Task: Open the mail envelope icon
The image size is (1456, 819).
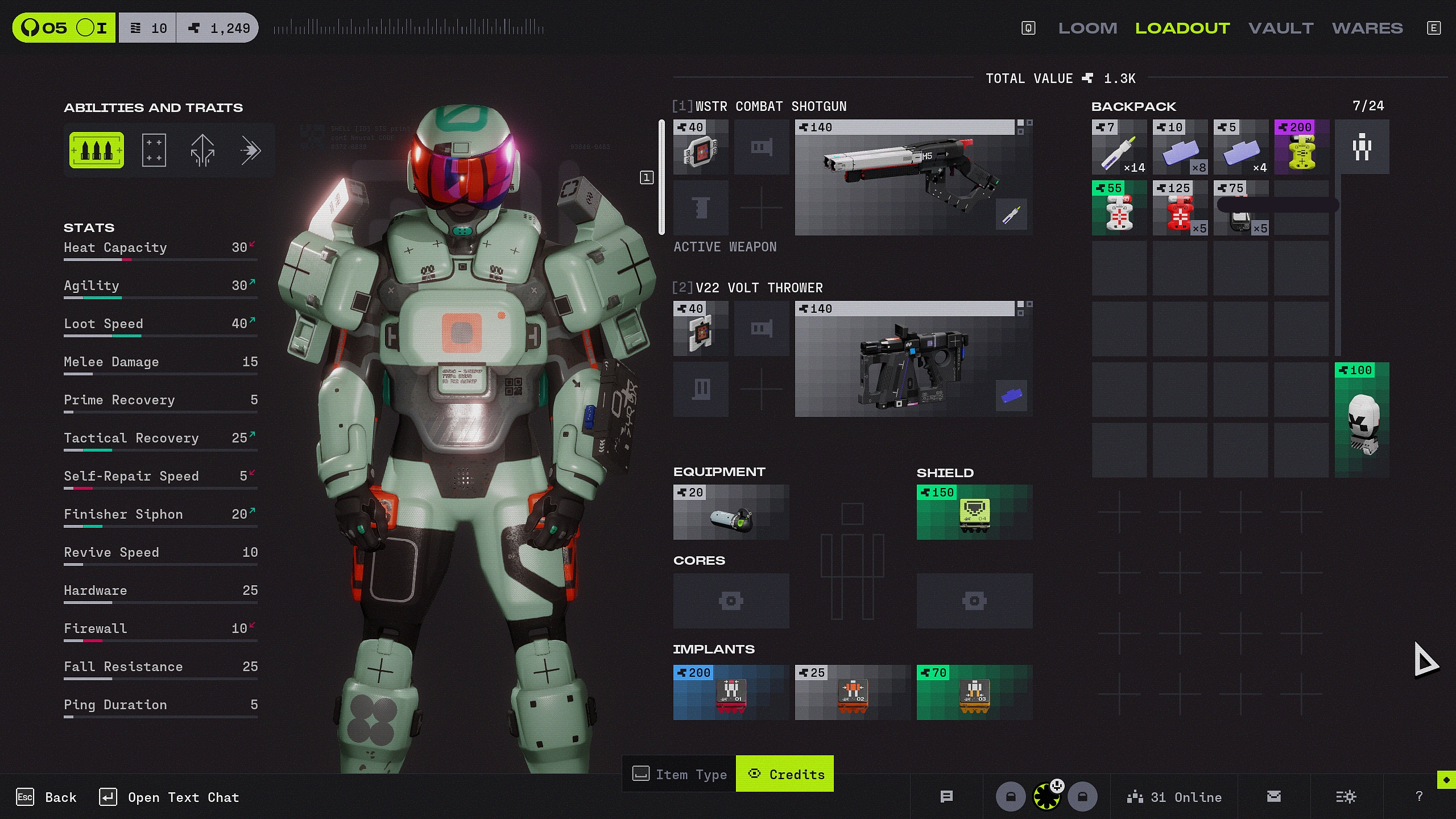Action: 1274,797
